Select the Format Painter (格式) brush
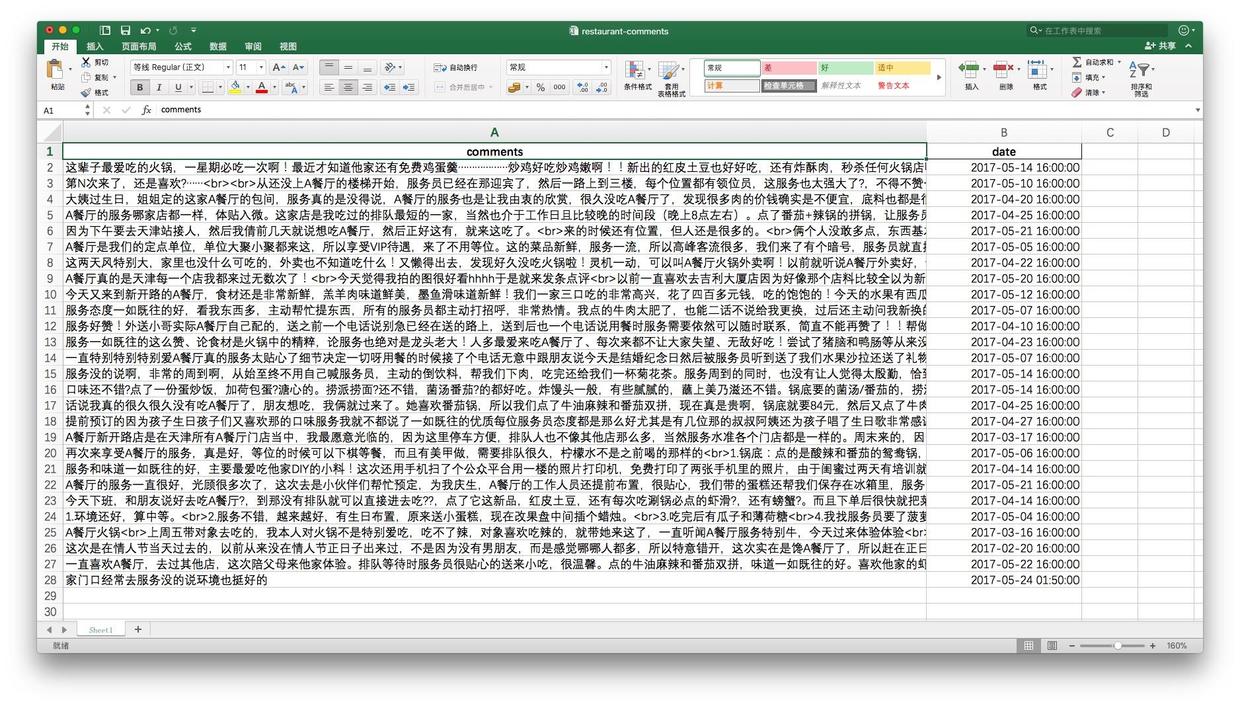The height and width of the screenshot is (706, 1240). [86, 92]
